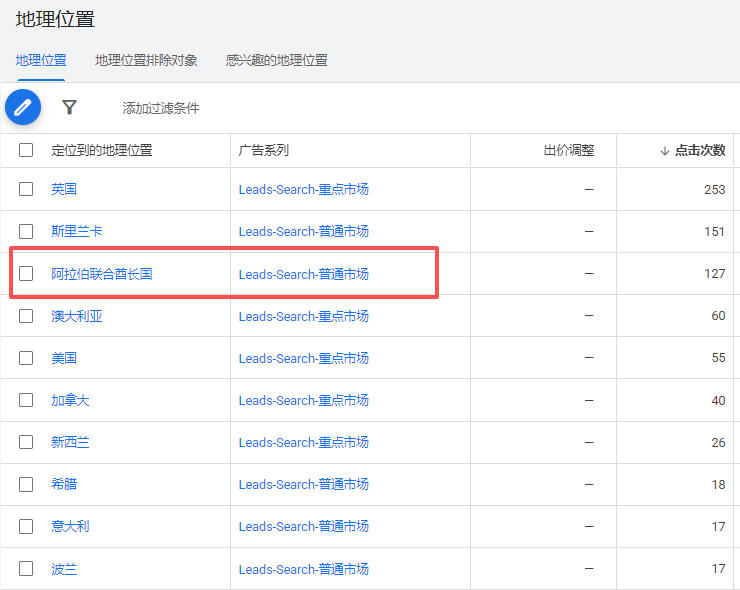Screen dimensions: 740x590
Task: Check the 阿拉伯联合酋长国 row checkbox
Action: coord(26,273)
